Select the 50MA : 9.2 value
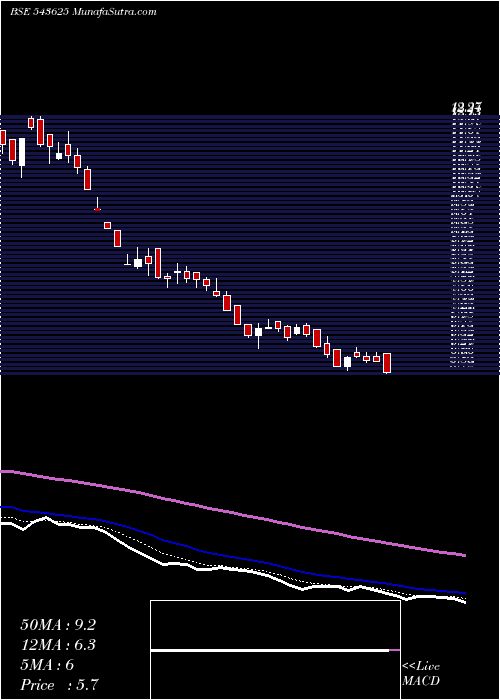Viewport: 500px width, 700px height. [x=58, y=625]
